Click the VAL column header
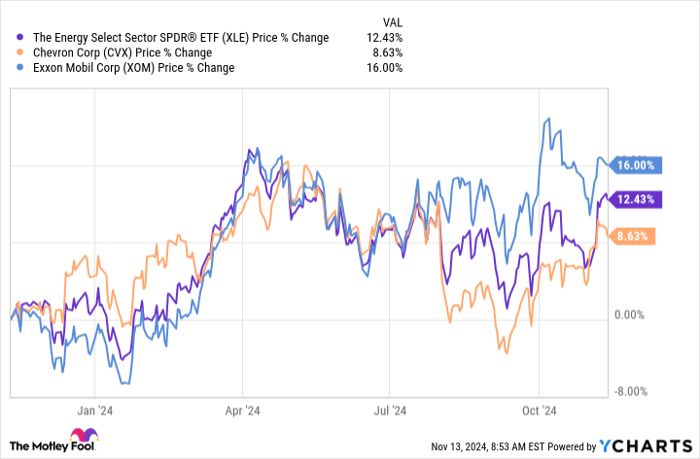 click(392, 21)
